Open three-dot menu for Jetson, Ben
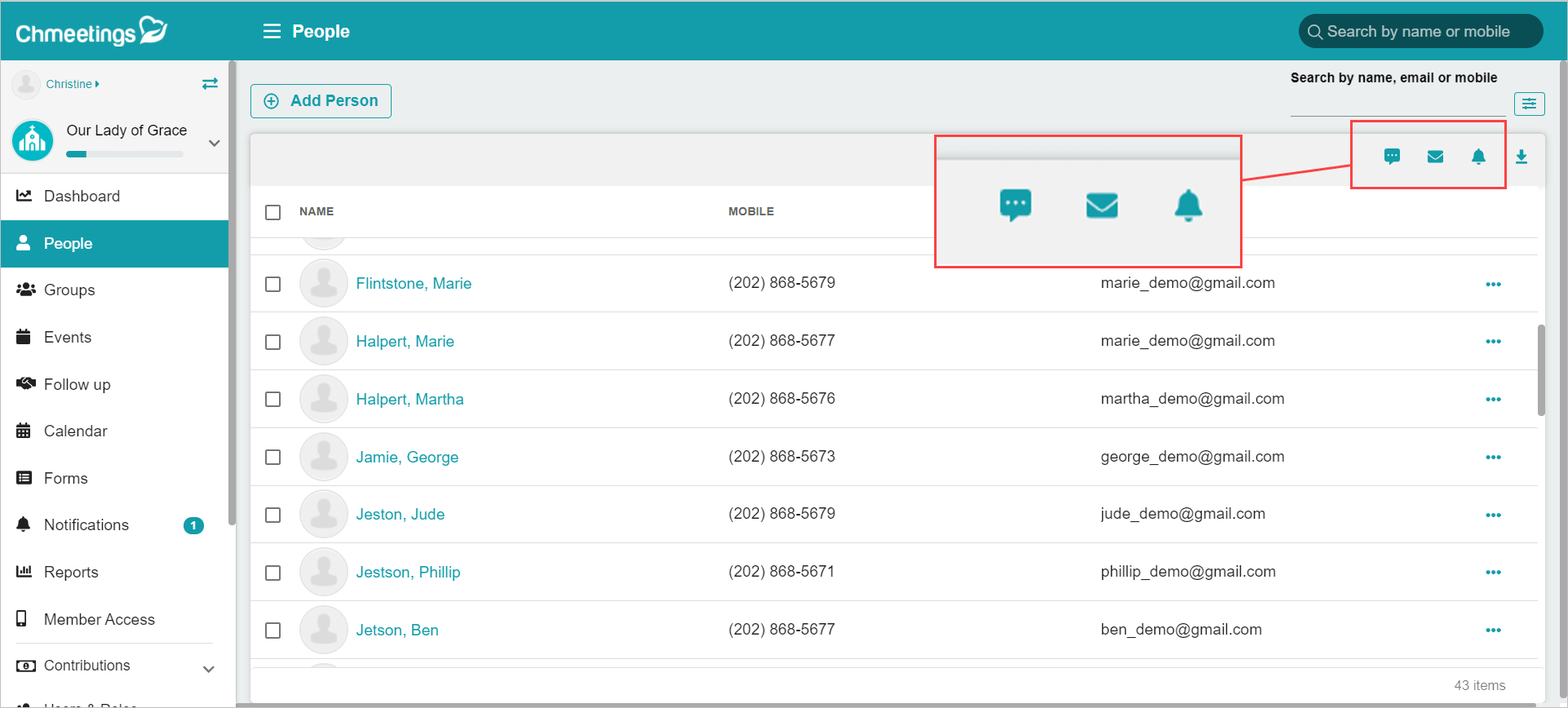Screen dimensions: 1568x708 point(1493,631)
